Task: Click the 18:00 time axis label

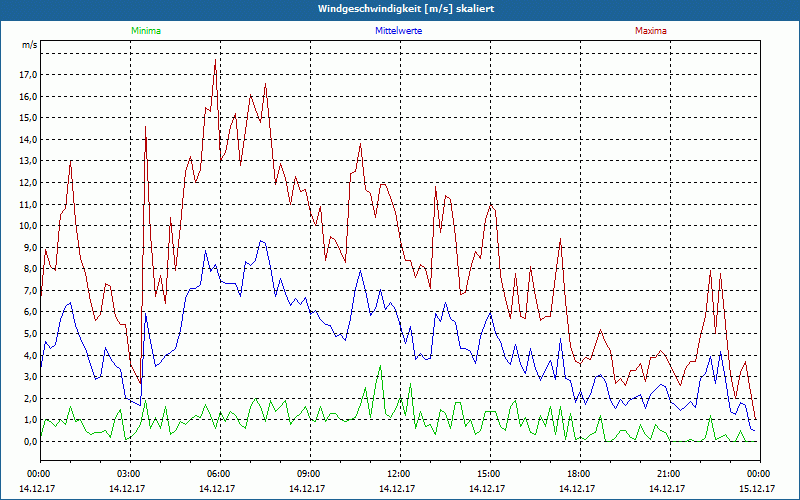Action: click(578, 474)
